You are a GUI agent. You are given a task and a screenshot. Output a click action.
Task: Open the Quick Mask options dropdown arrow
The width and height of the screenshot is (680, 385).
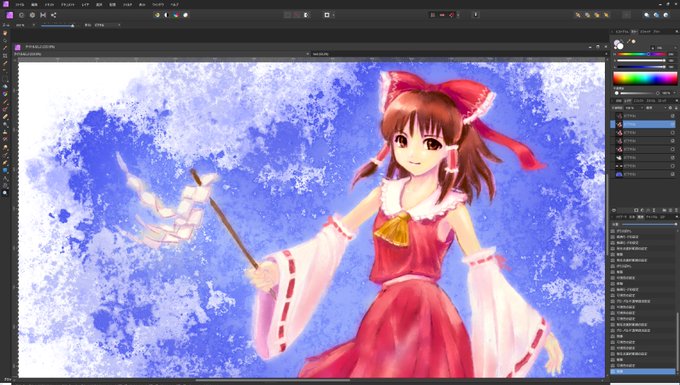click(333, 15)
